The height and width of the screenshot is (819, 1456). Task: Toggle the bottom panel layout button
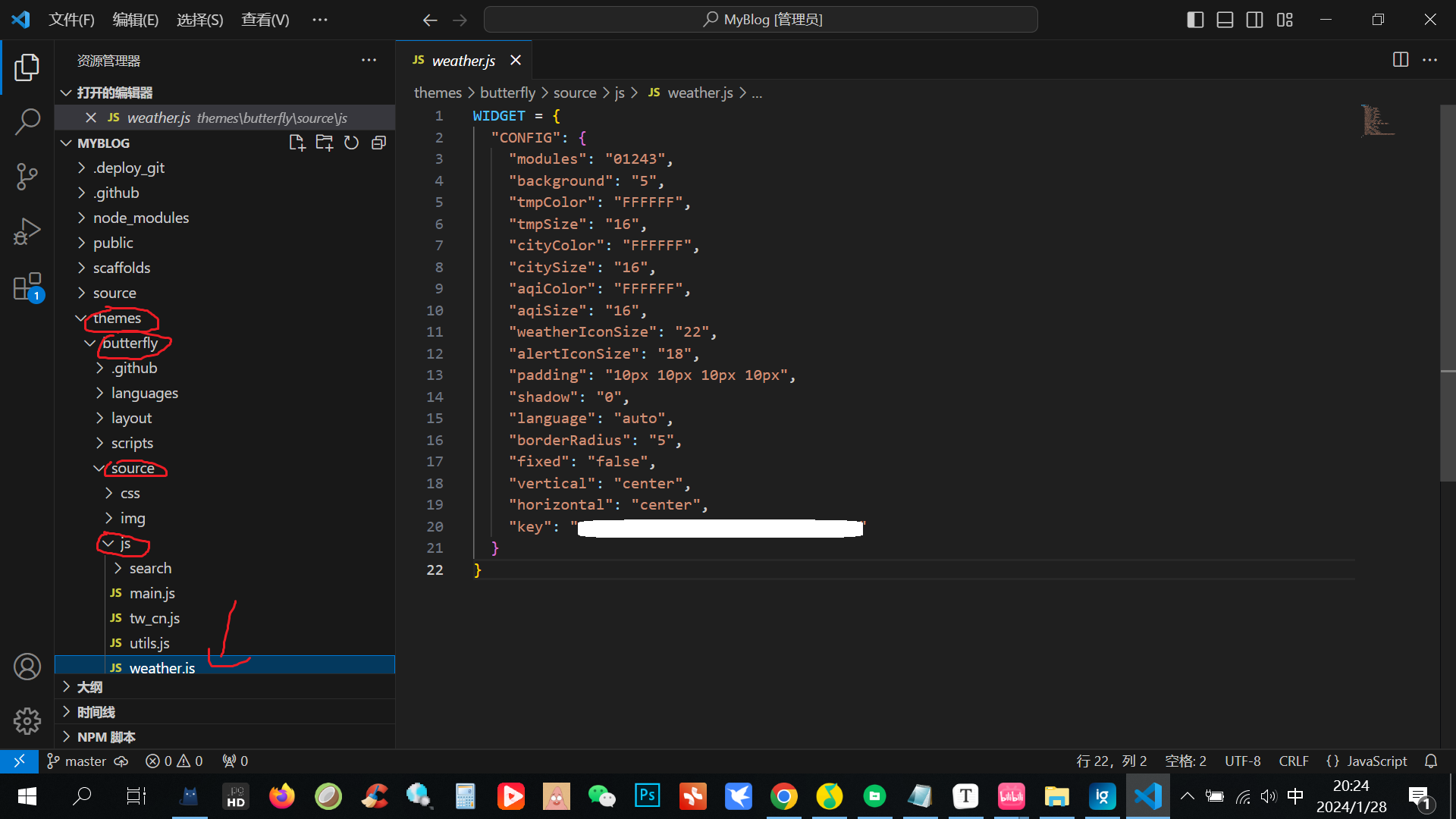(x=1225, y=20)
